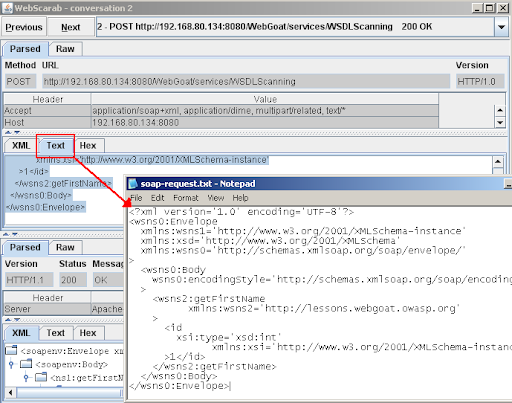Screen dimensions: 512x403
Task: Click the request headers scrollbar up arrow
Action: coord(500,110)
